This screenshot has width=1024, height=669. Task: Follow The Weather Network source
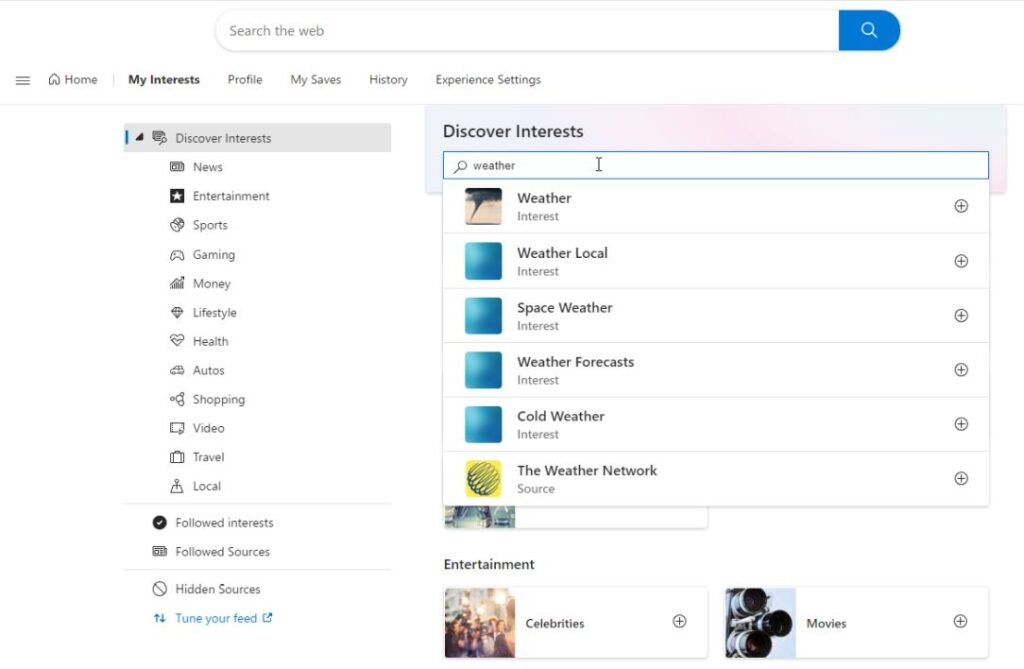(x=961, y=479)
